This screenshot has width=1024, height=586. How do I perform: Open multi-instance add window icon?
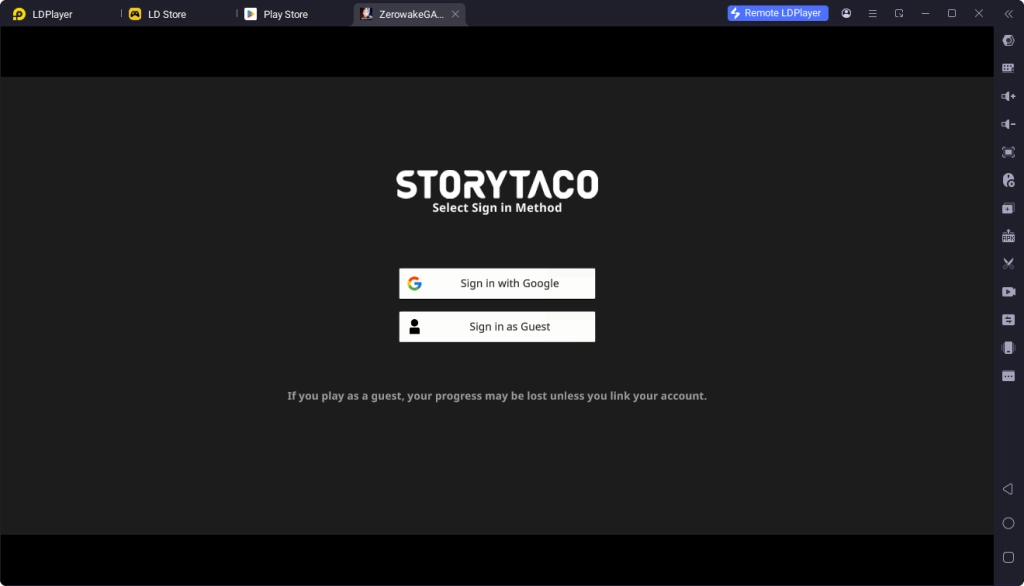[x=1008, y=208]
